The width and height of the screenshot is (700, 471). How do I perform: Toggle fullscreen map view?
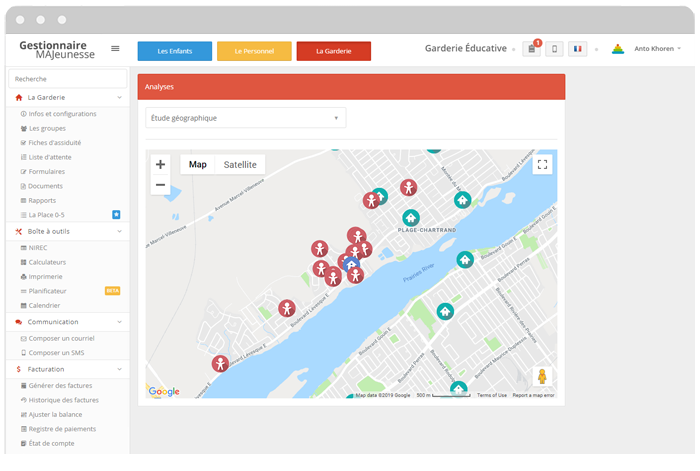tap(542, 165)
